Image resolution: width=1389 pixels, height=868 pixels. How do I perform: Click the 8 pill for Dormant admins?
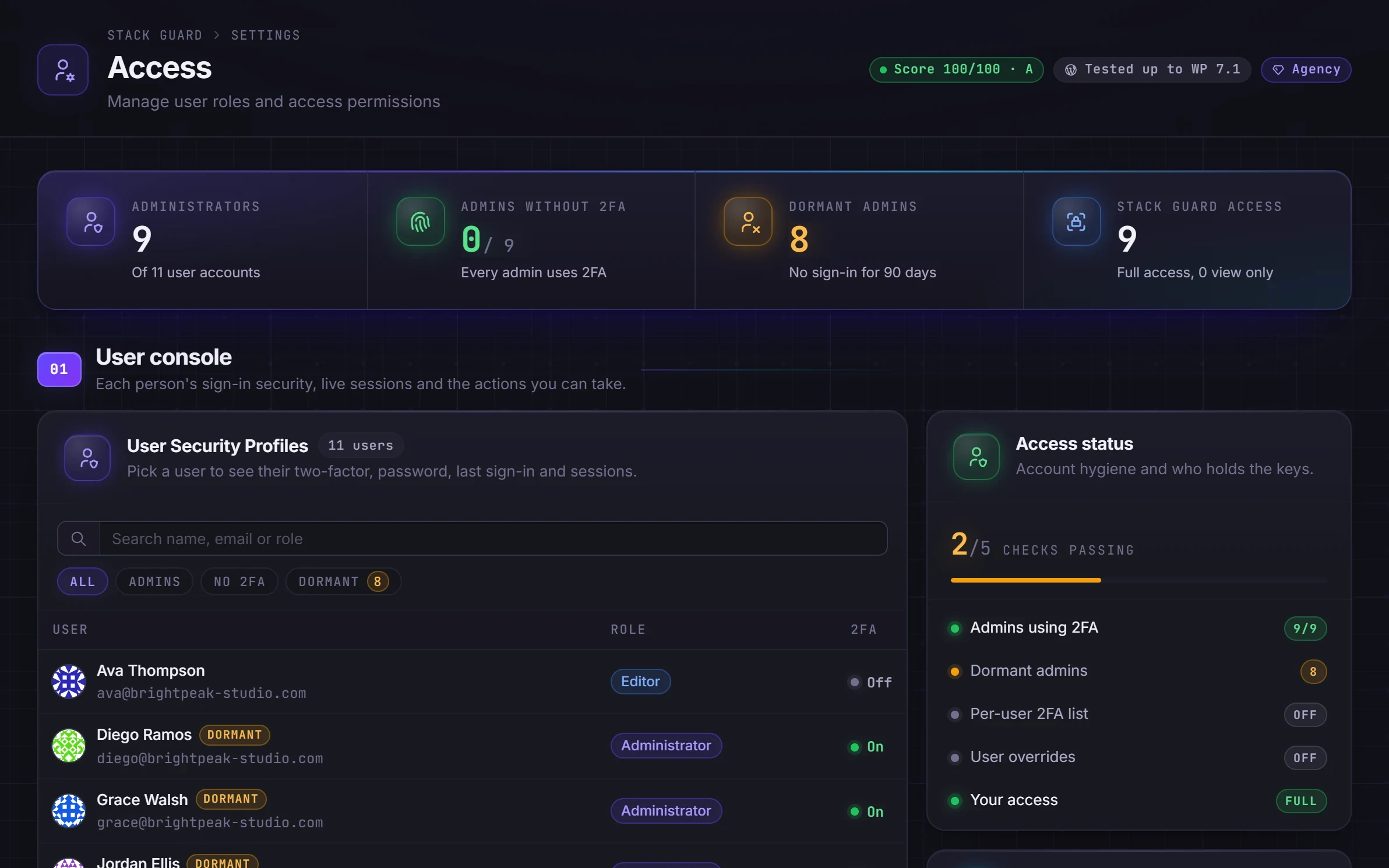tap(1313, 672)
